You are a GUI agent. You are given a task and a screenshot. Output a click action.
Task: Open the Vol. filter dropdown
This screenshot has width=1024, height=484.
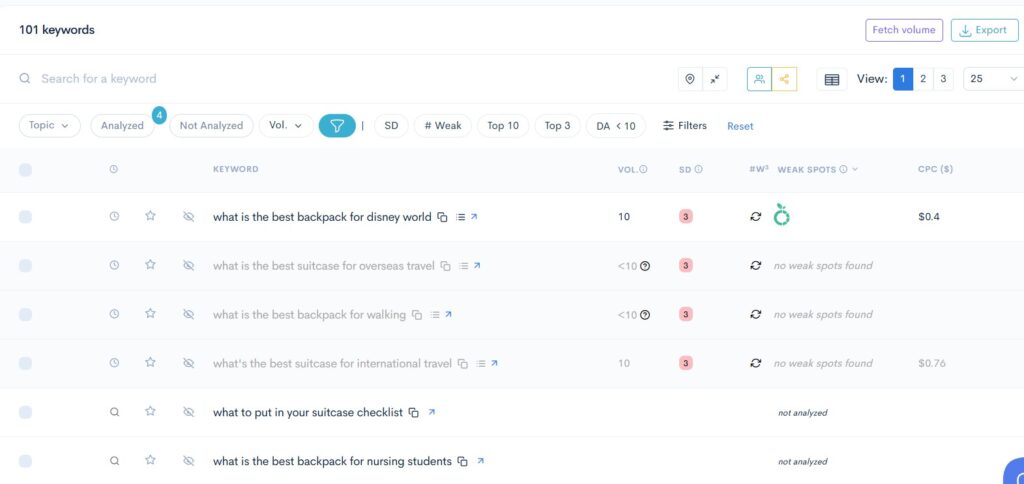click(x=286, y=125)
